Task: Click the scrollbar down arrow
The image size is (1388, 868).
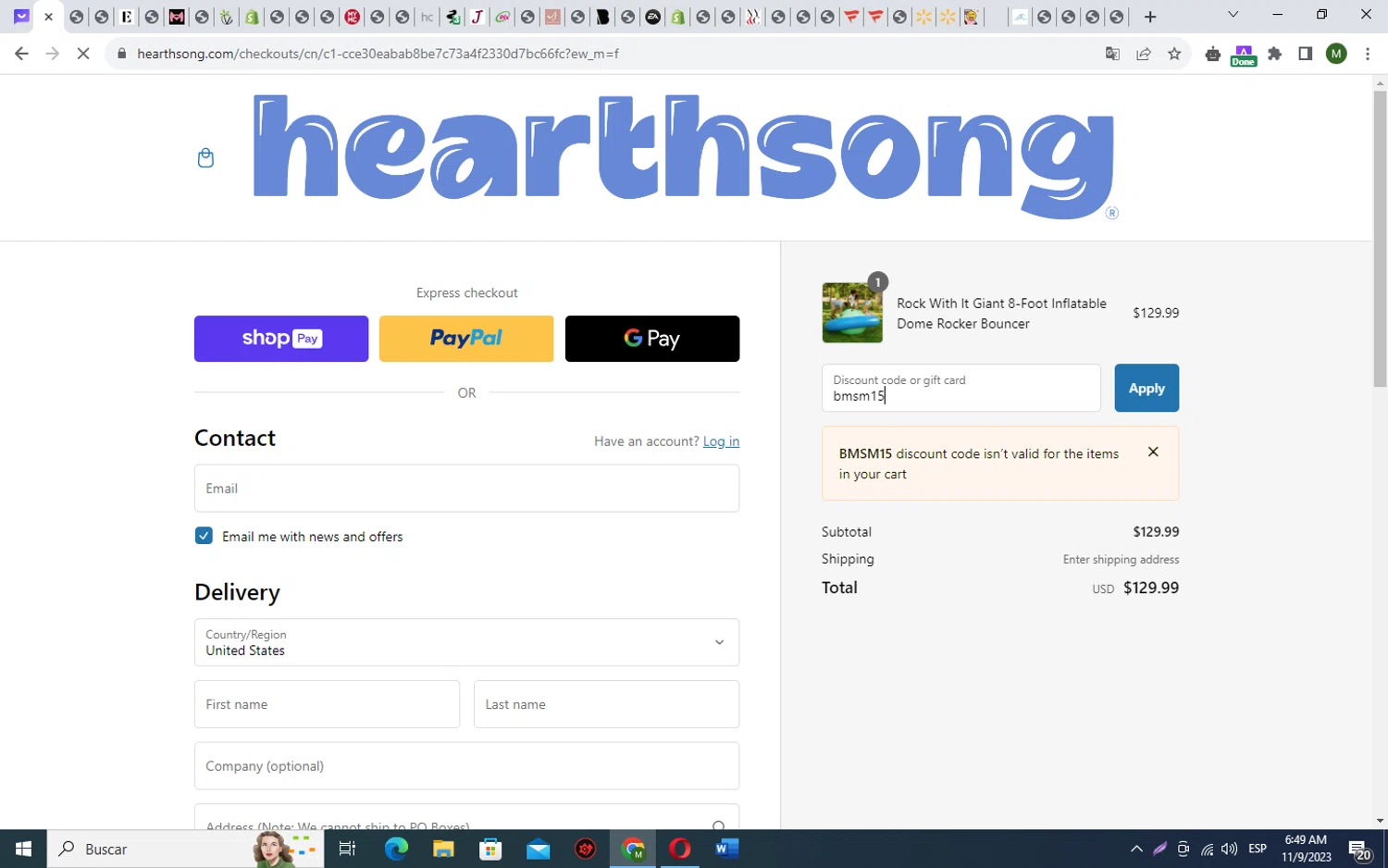Action: (1380, 821)
